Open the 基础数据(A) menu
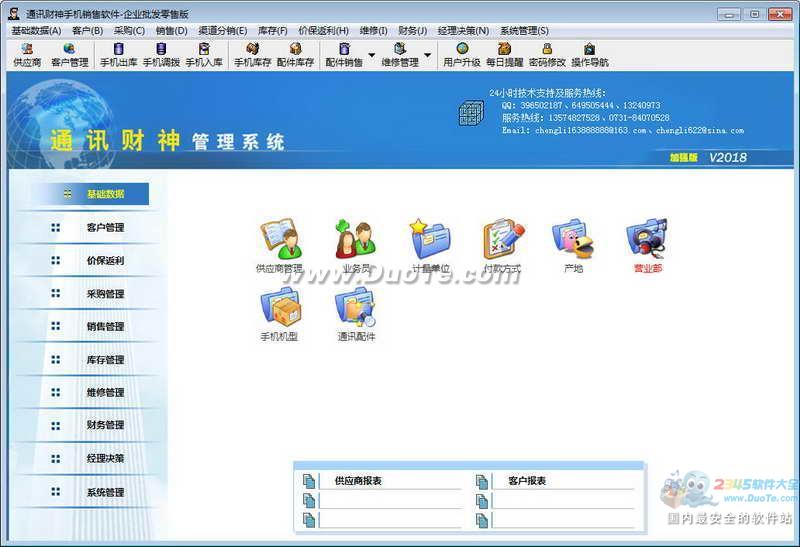The width and height of the screenshot is (800, 547). coord(36,31)
